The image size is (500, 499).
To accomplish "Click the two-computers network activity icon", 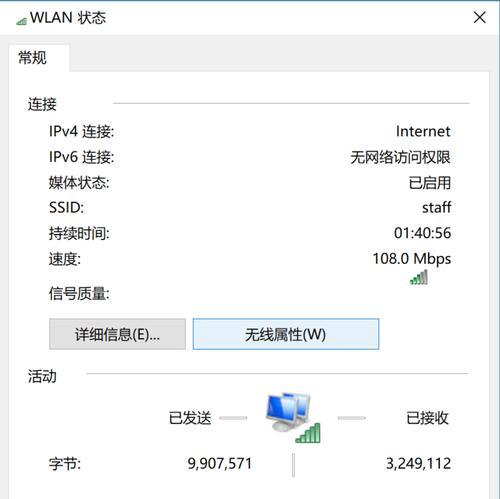I will tap(288, 411).
